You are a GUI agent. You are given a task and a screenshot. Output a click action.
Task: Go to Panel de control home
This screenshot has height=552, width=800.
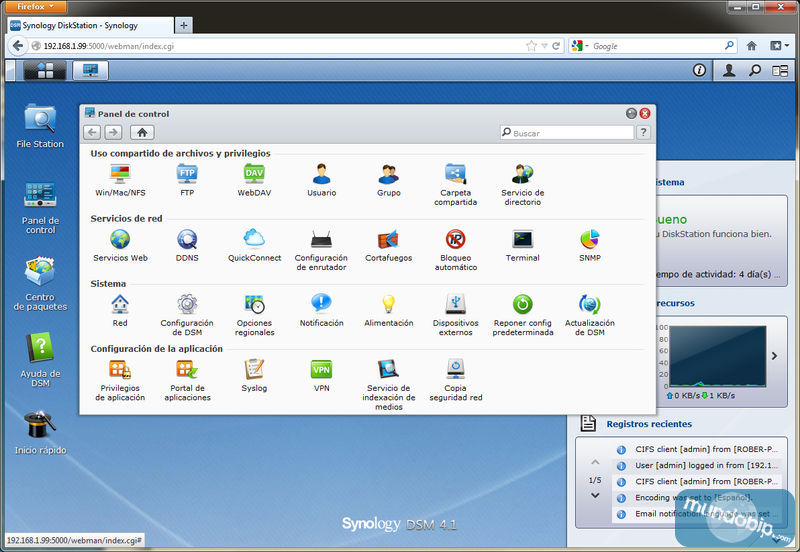[142, 133]
